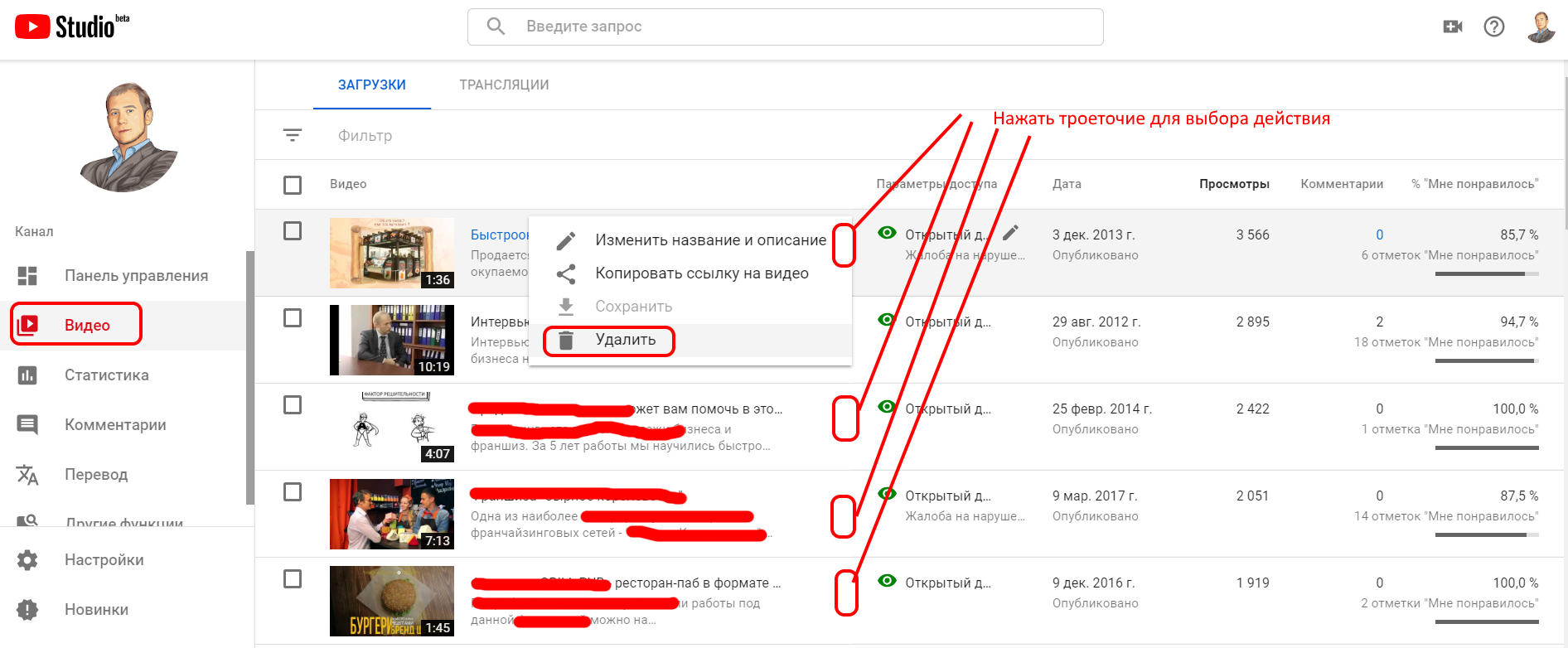Viewport: 1568px width, 648px height.
Task: Open the interview video thumbnail 10:19
Action: (x=392, y=340)
